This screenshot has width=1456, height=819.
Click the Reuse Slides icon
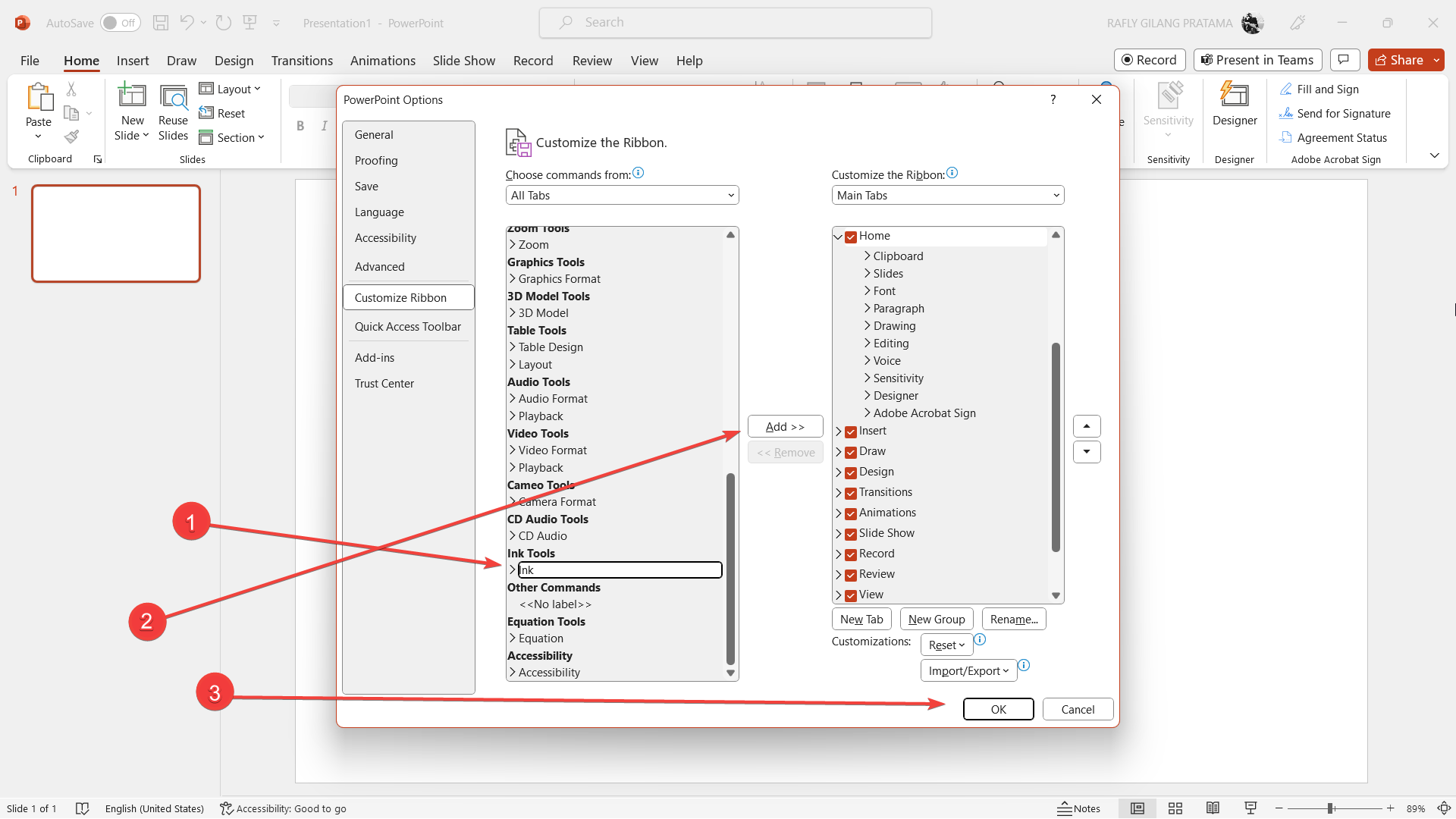click(173, 96)
